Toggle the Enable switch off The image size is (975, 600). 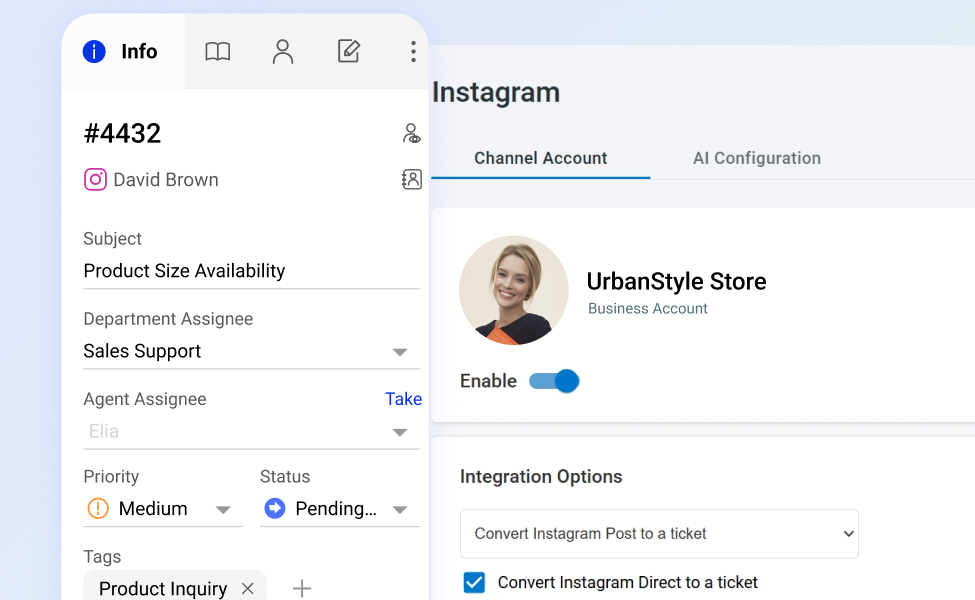[554, 381]
